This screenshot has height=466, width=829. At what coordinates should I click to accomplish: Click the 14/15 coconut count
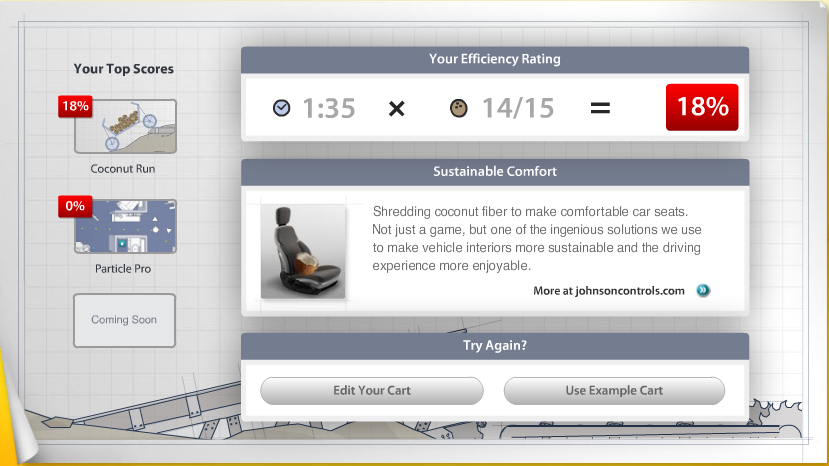(517, 108)
